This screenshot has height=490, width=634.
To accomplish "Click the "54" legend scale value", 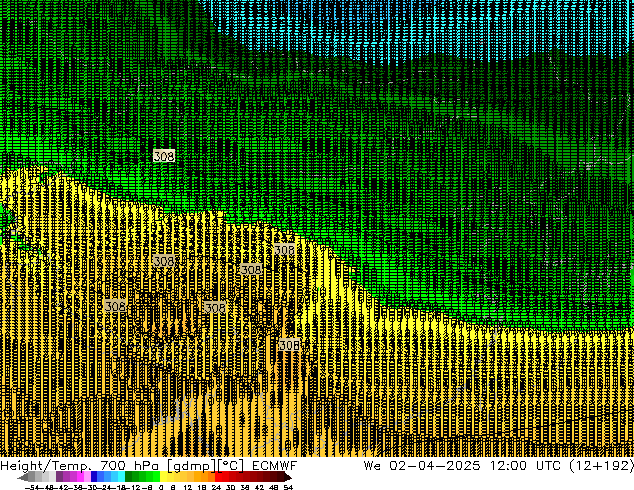I will (288, 487).
